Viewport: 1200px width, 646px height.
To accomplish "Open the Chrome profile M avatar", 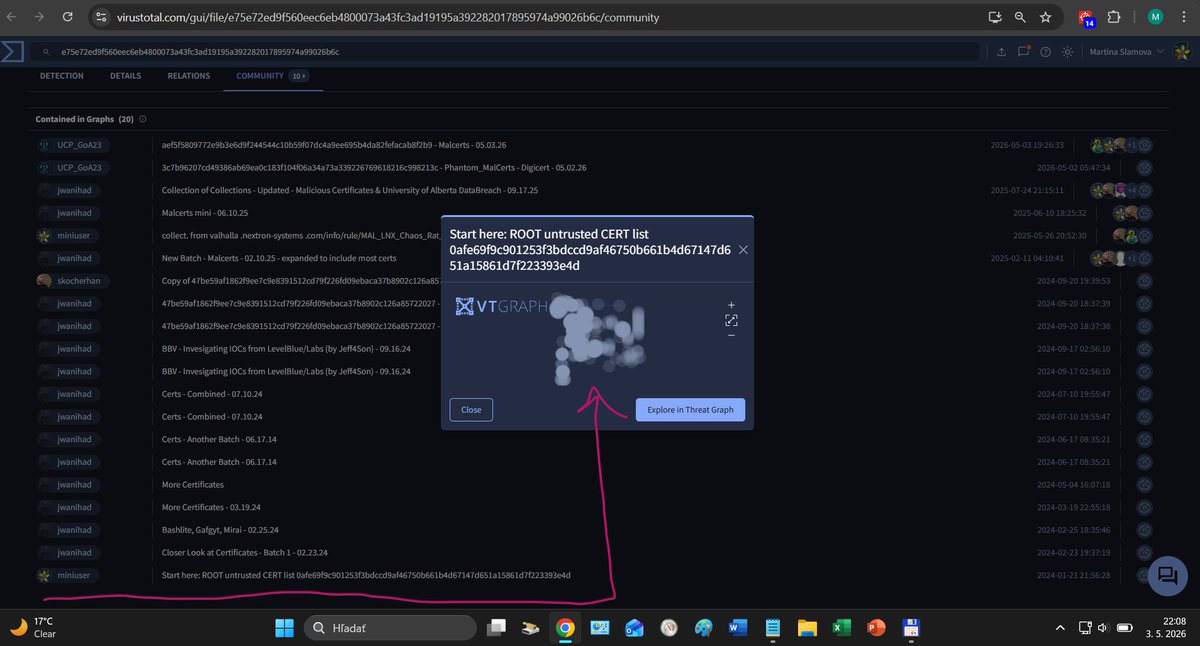I will coord(1155,17).
